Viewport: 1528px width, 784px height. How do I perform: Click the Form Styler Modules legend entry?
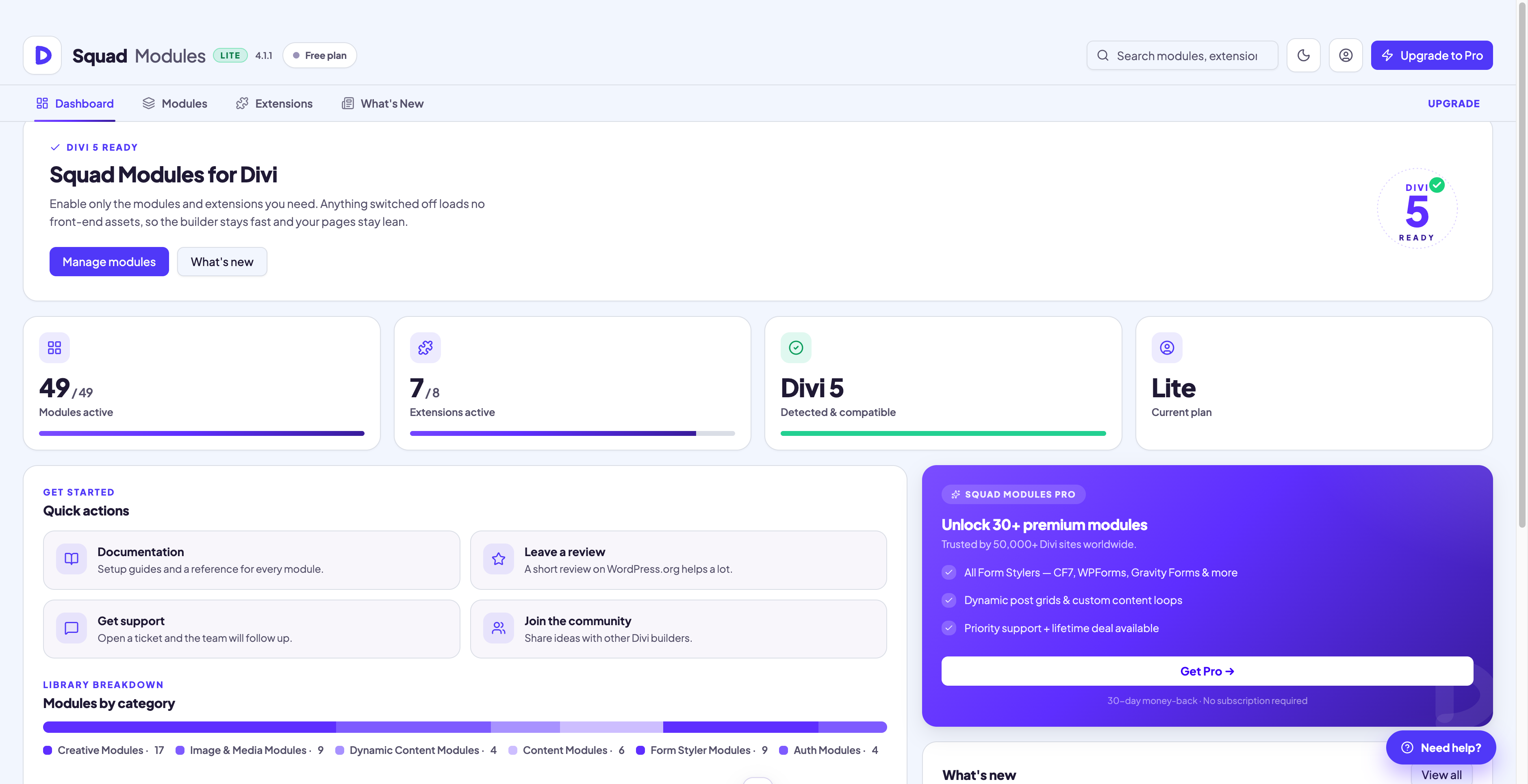coord(702,750)
